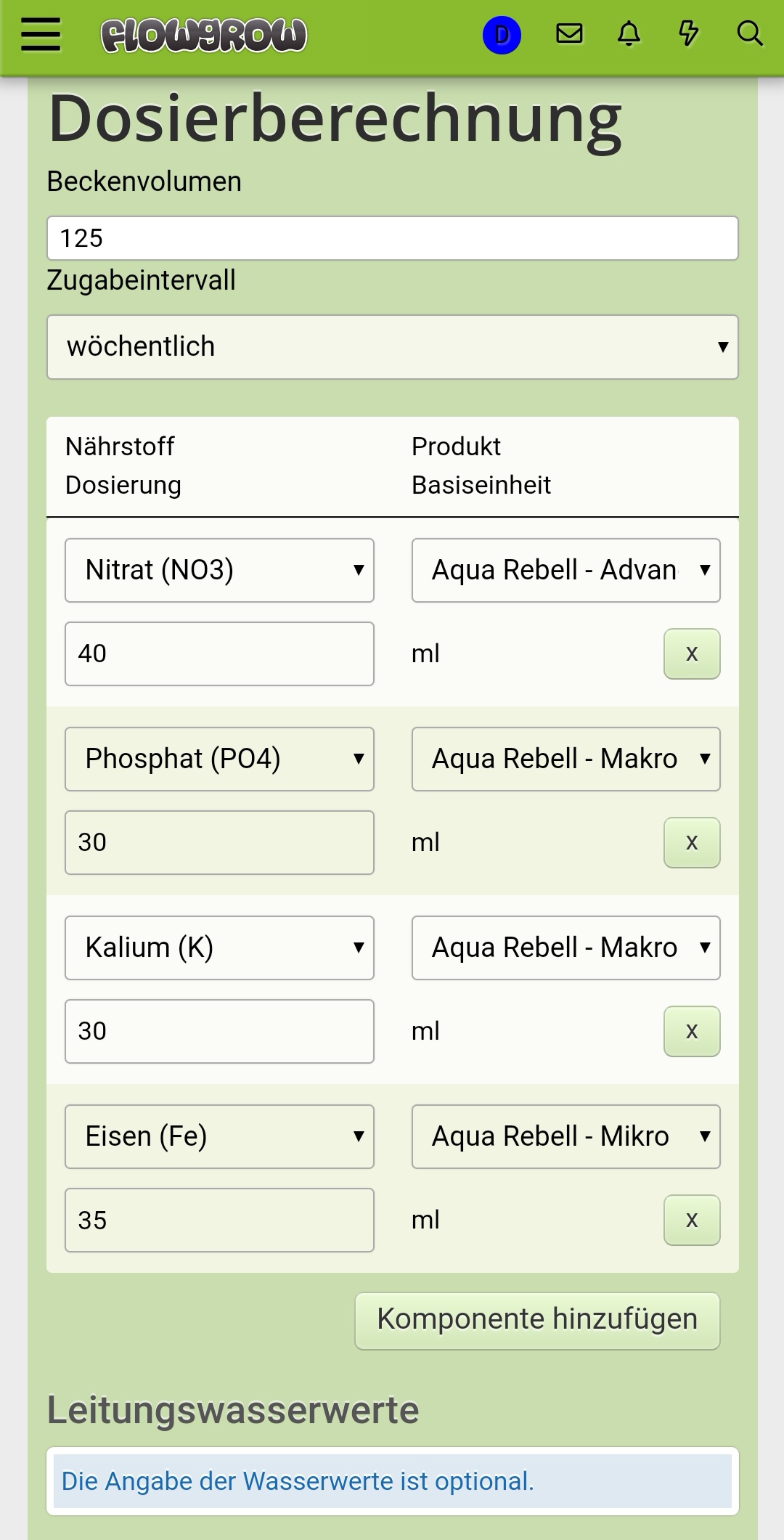Remove the Nitrat row with x
The height and width of the screenshot is (1540, 784).
pyautogui.click(x=692, y=653)
